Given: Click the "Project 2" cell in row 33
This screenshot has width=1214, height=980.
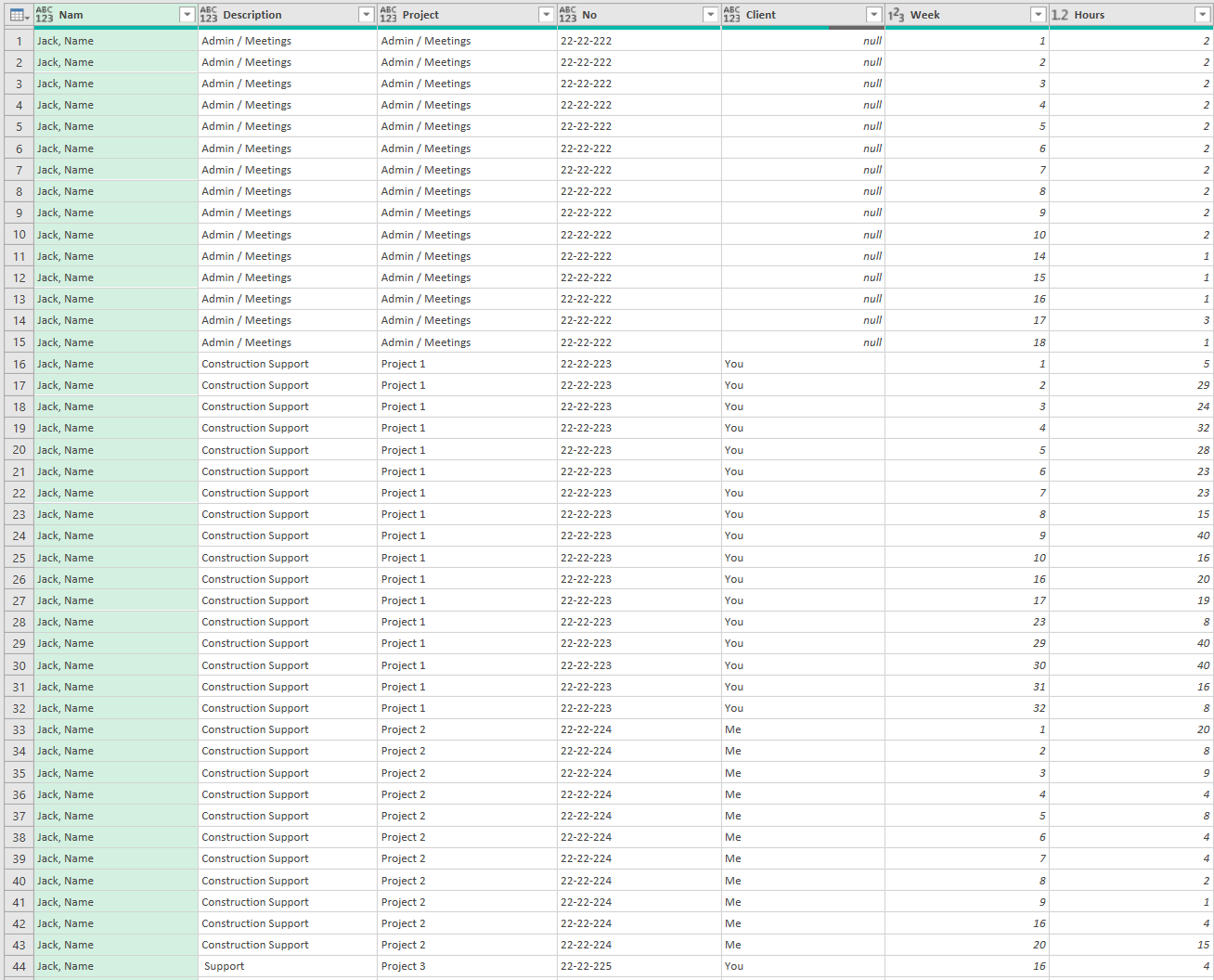Looking at the screenshot, I should click(467, 729).
